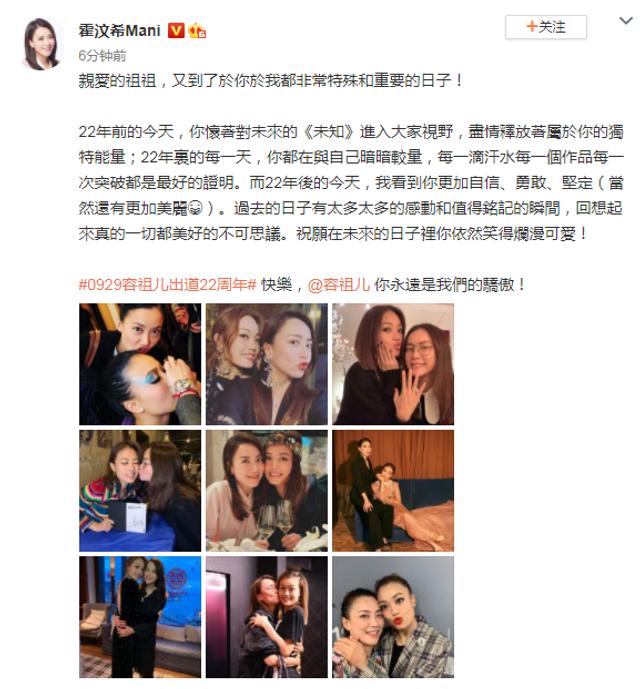Click the 6分钟前 post timestamp

(102, 56)
